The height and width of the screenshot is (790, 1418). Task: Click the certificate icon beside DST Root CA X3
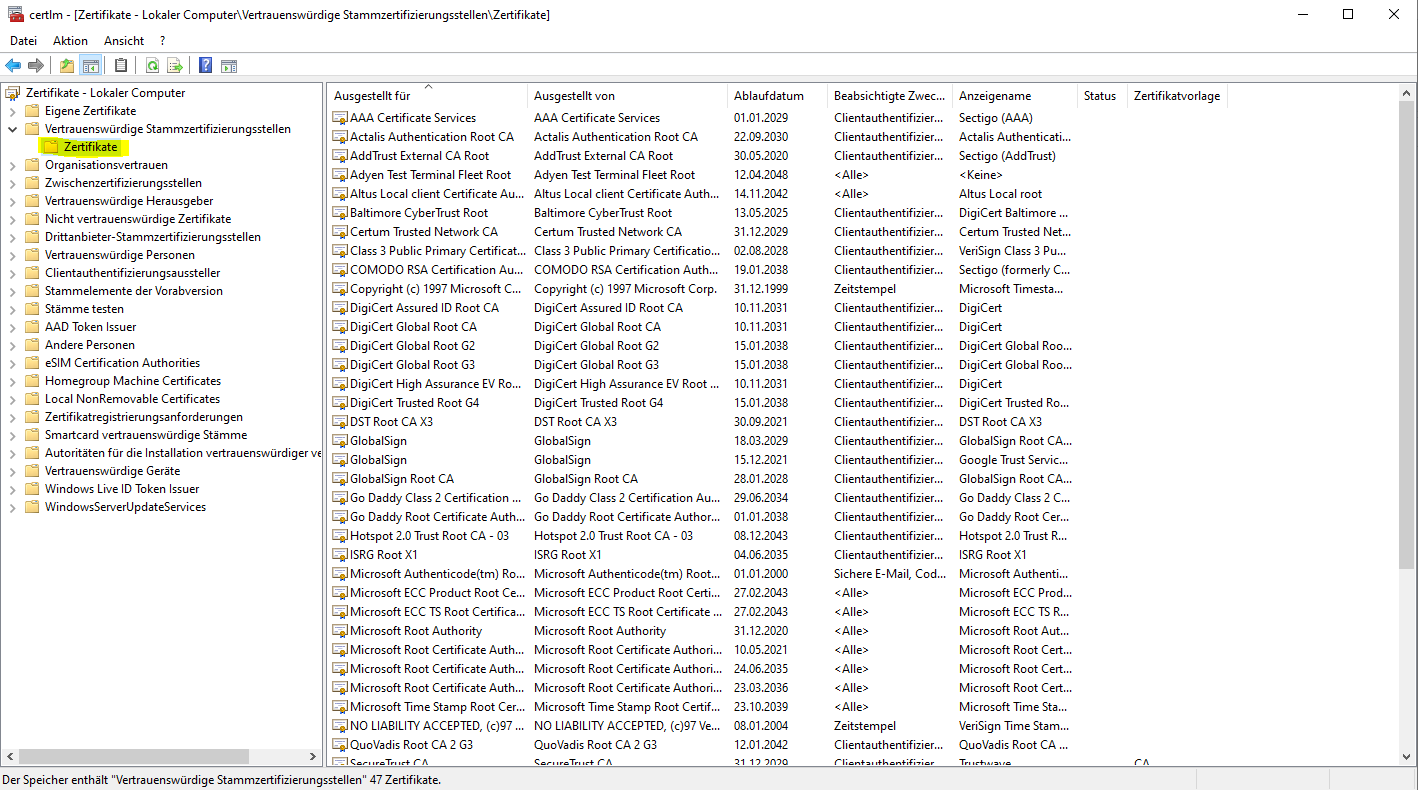pos(340,422)
